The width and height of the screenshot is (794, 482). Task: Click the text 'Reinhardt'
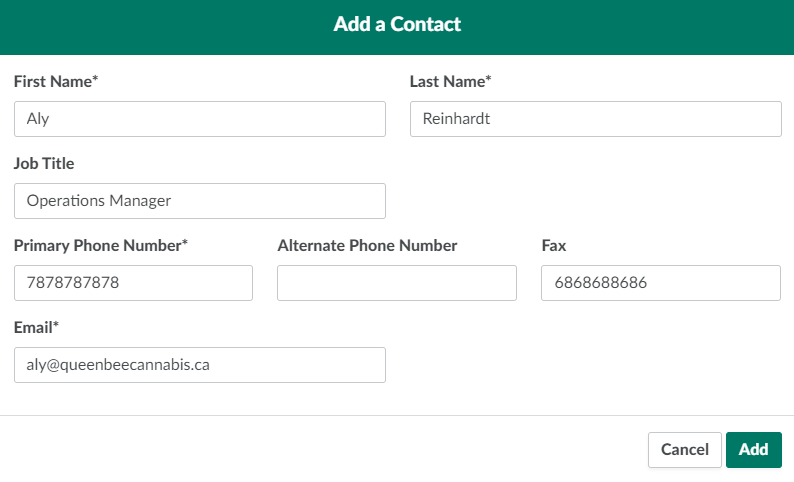457,119
